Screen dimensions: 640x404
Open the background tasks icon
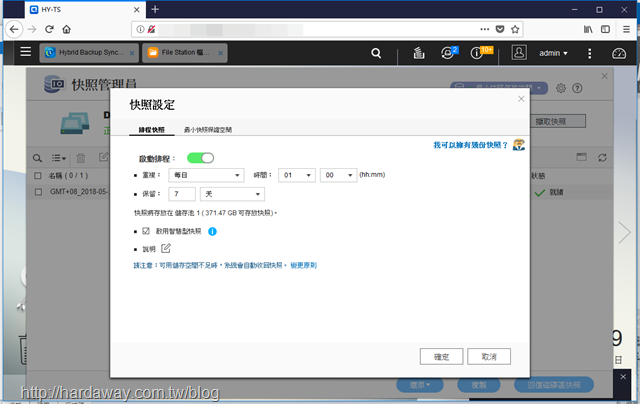point(419,53)
